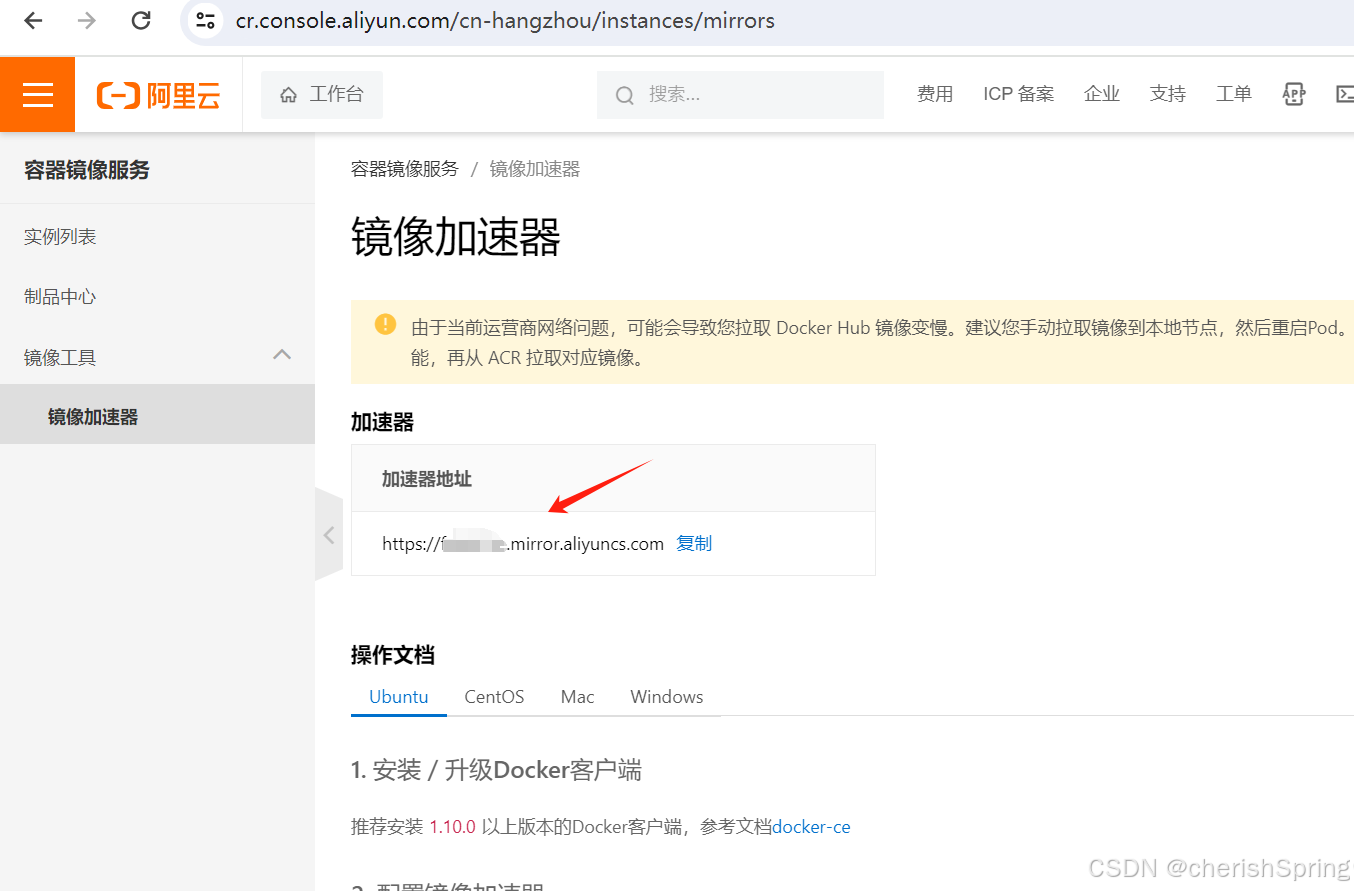Image resolution: width=1354 pixels, height=891 pixels.
Task: Reload the current page
Action: (x=141, y=20)
